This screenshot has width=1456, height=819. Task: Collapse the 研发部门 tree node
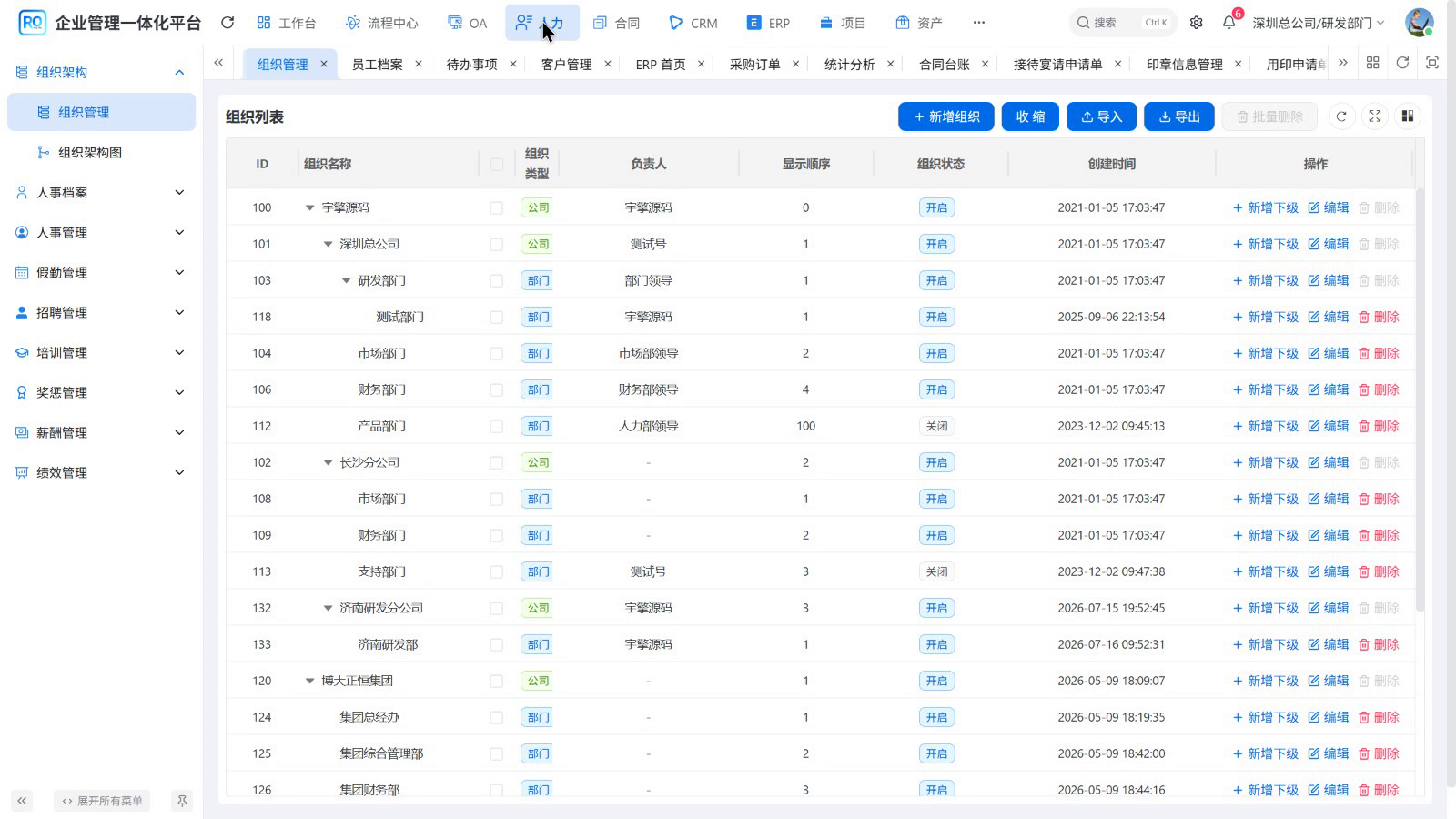(x=346, y=280)
